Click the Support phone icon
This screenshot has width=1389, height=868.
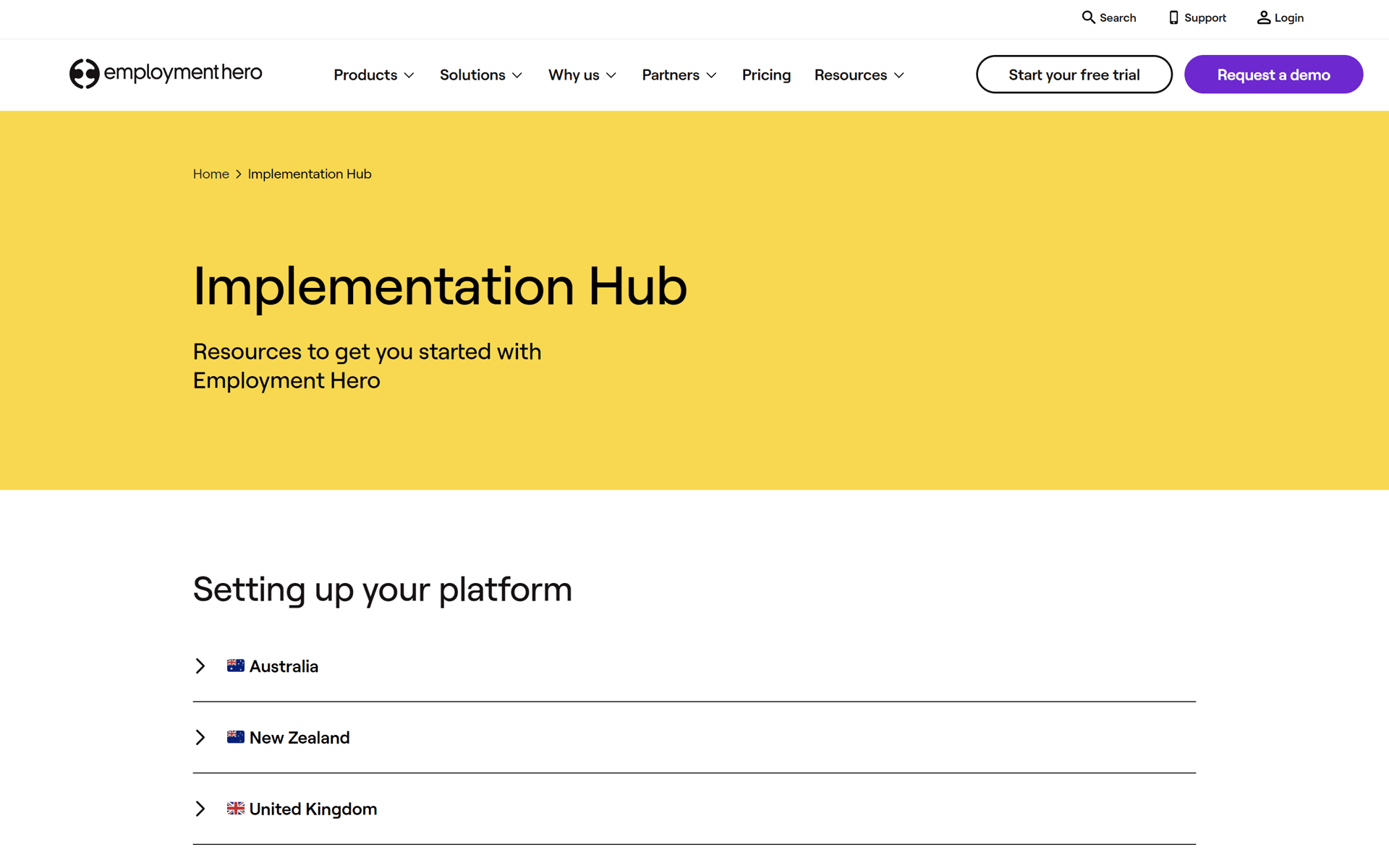1173,17
